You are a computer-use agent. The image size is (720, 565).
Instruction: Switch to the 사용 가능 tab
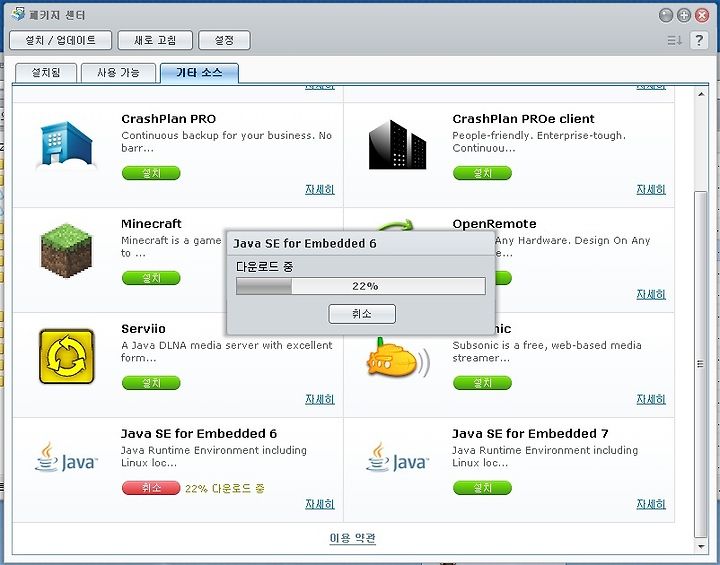click(118, 73)
